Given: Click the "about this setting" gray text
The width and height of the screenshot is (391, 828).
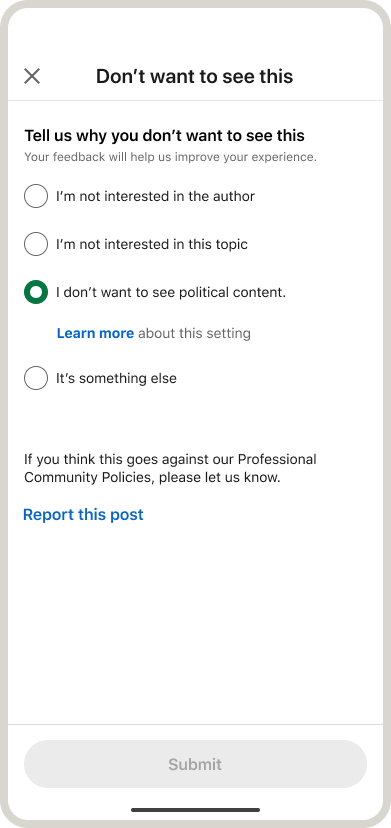Looking at the screenshot, I should [194, 333].
